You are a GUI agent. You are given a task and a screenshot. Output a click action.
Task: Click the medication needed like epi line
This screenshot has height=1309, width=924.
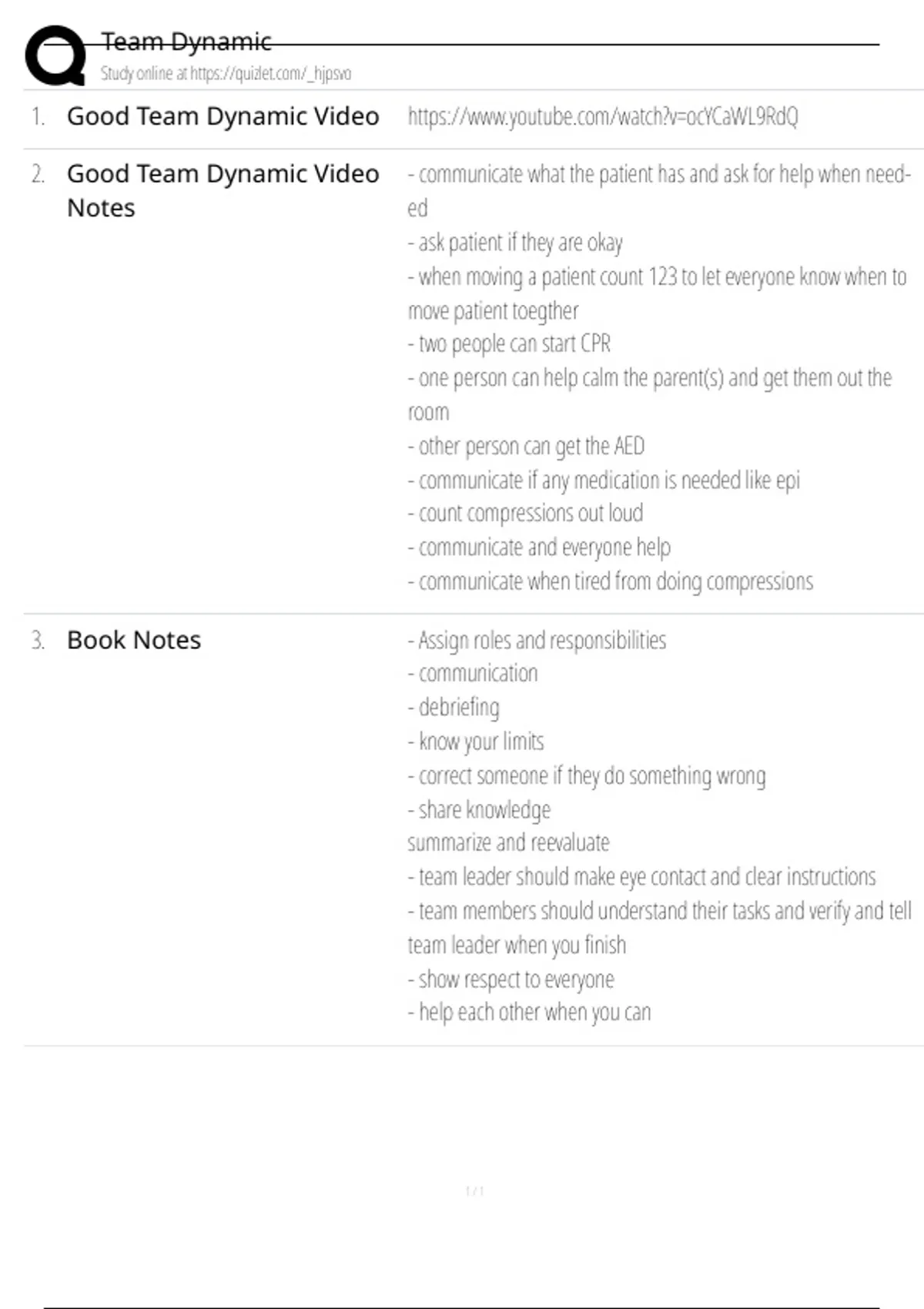[x=604, y=480]
